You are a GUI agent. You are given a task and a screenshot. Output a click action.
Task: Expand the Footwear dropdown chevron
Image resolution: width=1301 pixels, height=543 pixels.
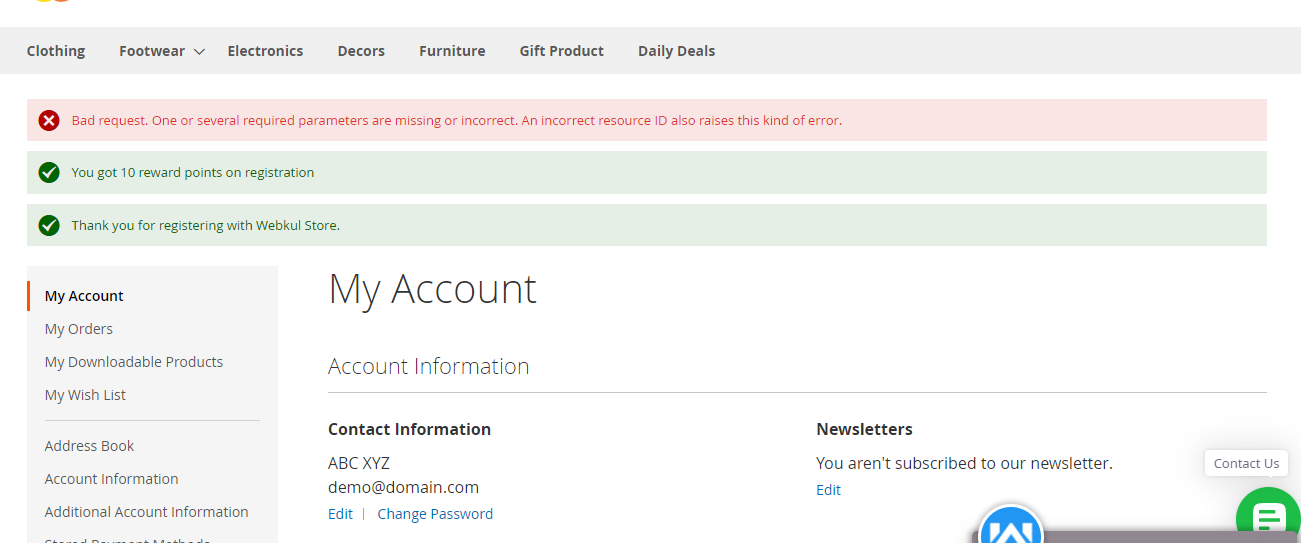199,52
